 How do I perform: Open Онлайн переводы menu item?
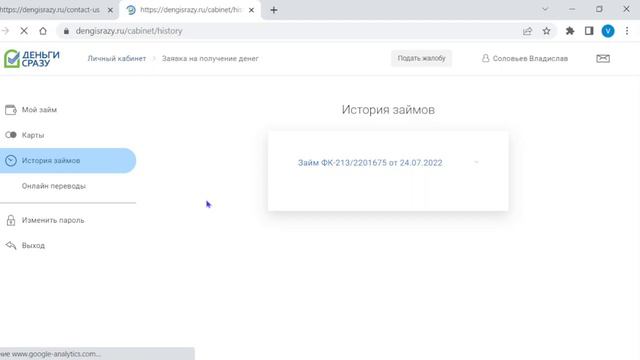click(x=53, y=186)
